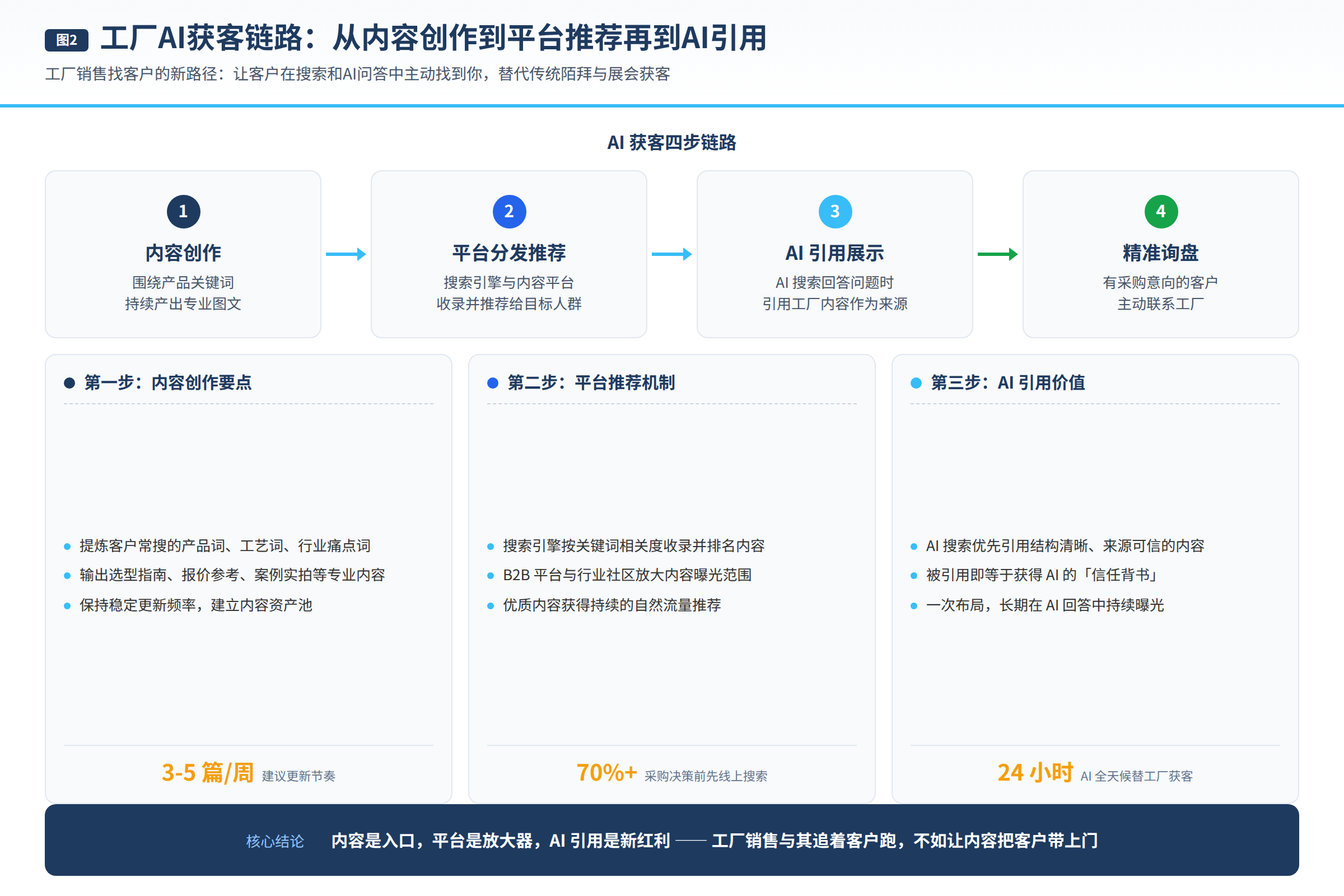
Task: Click bullet 保持稳定更新频率，建立内容资产池
Action: 196,605
